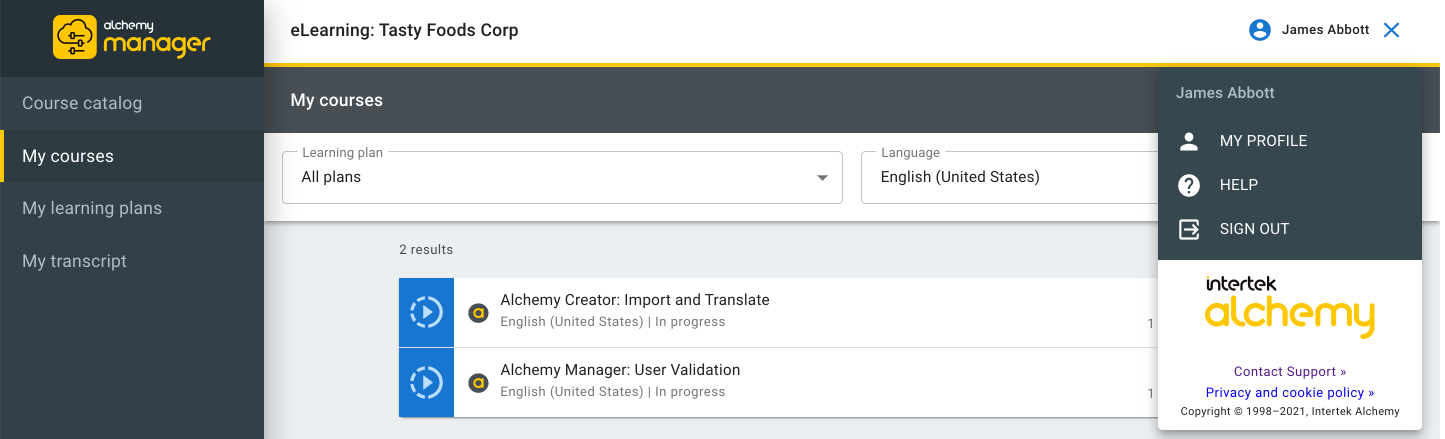The image size is (1445, 439).
Task: Click status text under User Validation
Action: pyautogui.click(x=613, y=392)
